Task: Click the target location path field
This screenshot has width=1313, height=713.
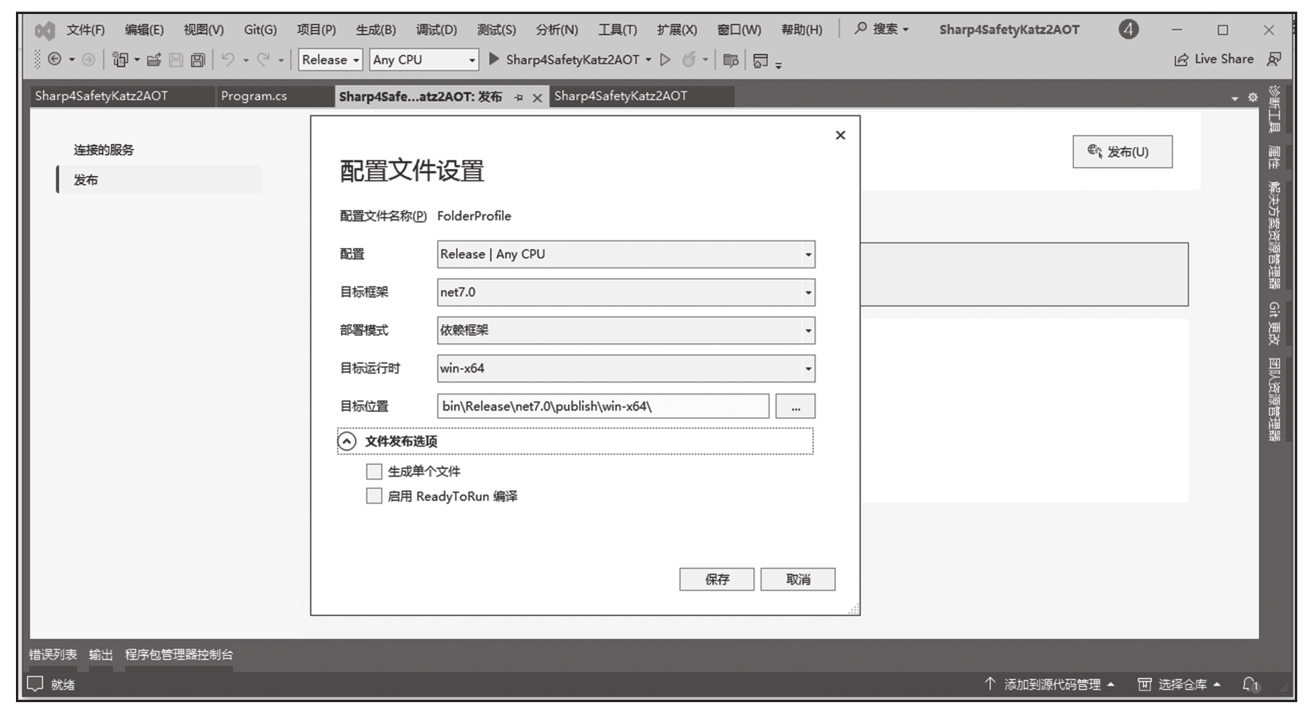Action: pyautogui.click(x=603, y=406)
